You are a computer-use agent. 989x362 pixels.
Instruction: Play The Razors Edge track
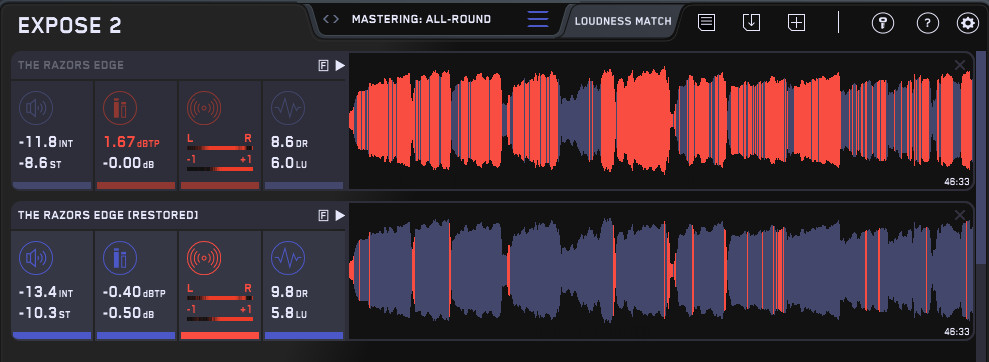point(340,66)
